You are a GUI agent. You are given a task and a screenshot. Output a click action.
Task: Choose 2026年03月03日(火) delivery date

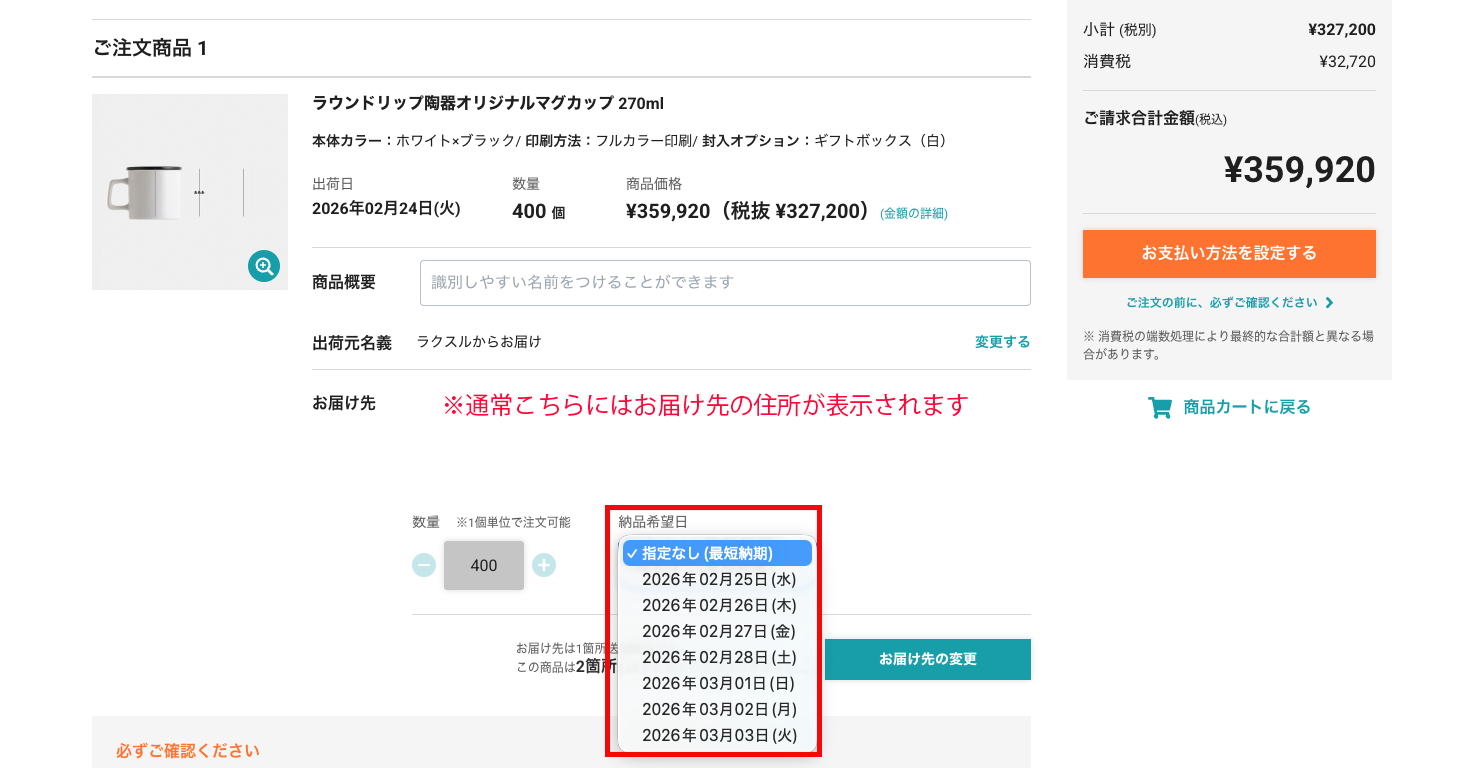(717, 735)
